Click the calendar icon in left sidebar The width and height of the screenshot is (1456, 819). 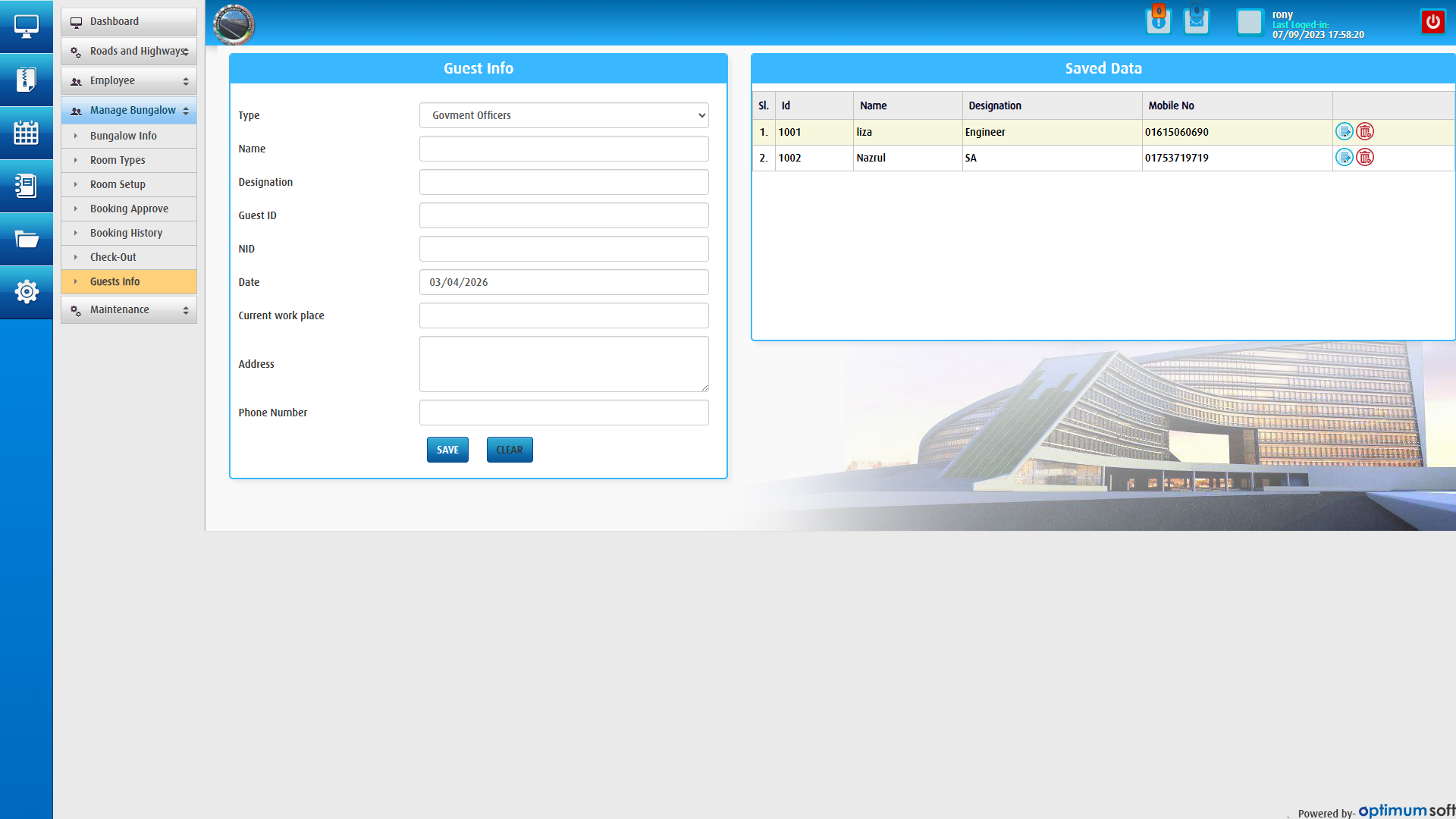pos(26,133)
